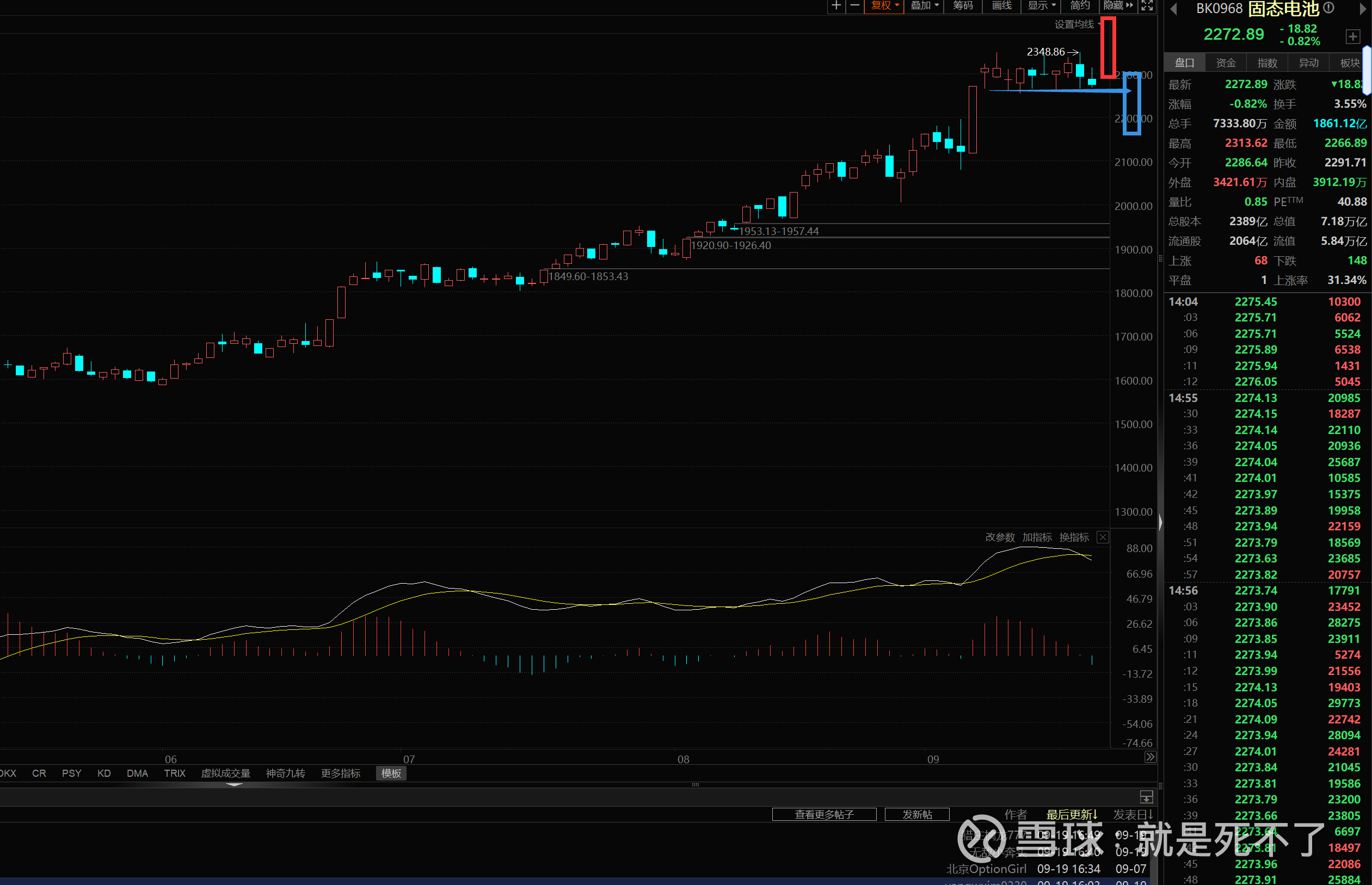Viewport: 1372px width, 885px height.
Task: Click the 查看更多帖子 button
Action: (824, 814)
